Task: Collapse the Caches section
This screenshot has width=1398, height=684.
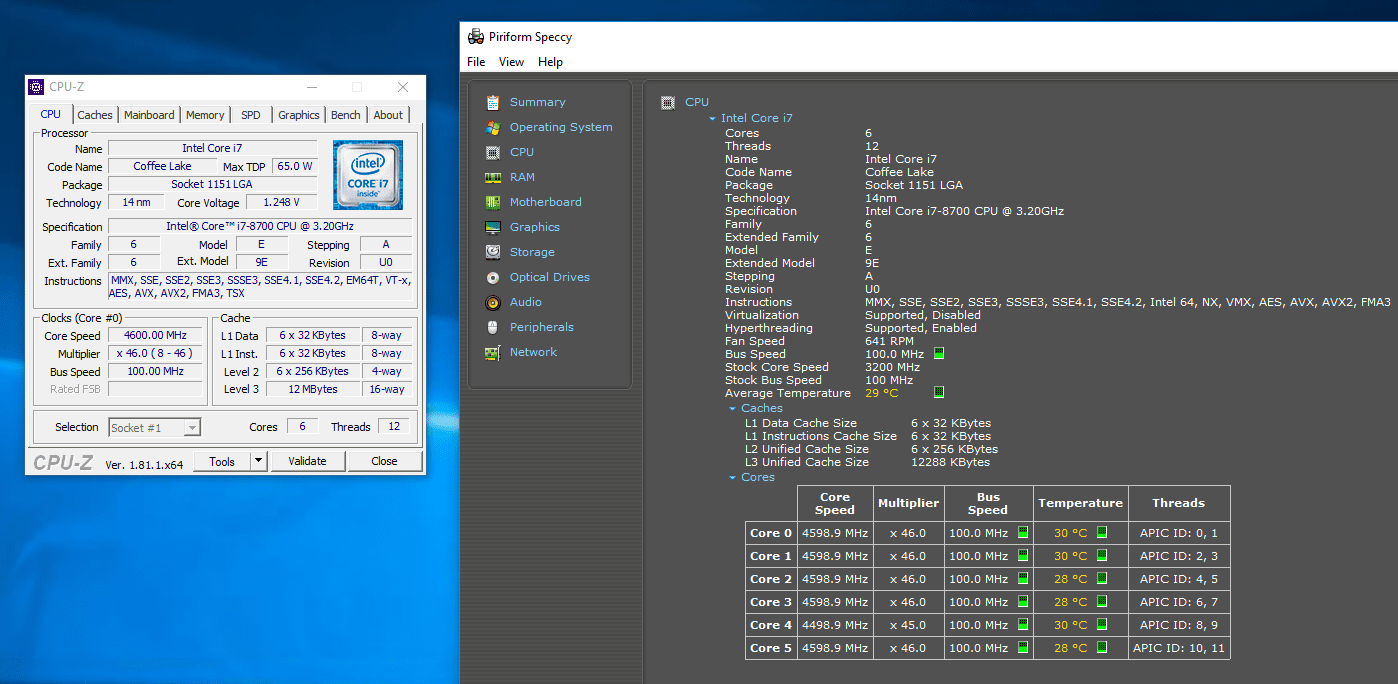Action: click(x=732, y=409)
